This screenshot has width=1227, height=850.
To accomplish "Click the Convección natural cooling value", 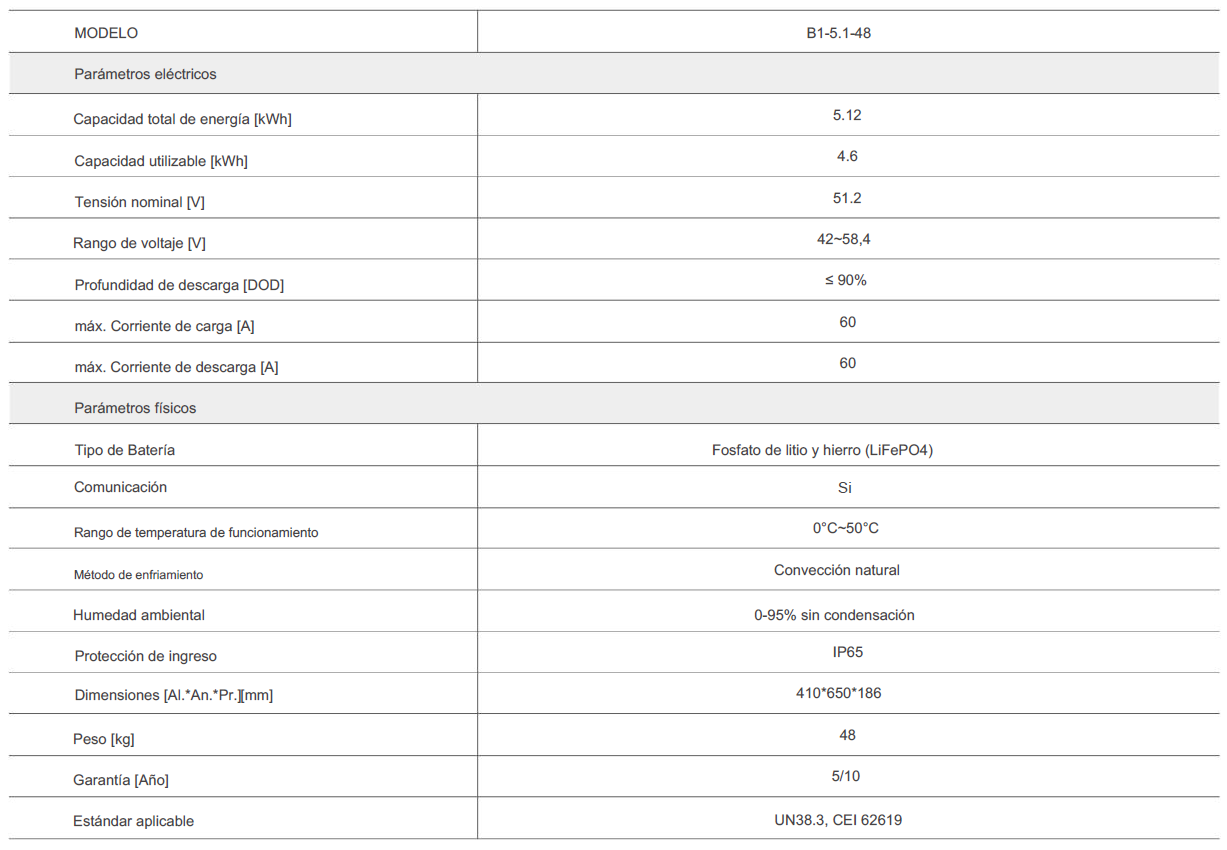I will coord(837,570).
